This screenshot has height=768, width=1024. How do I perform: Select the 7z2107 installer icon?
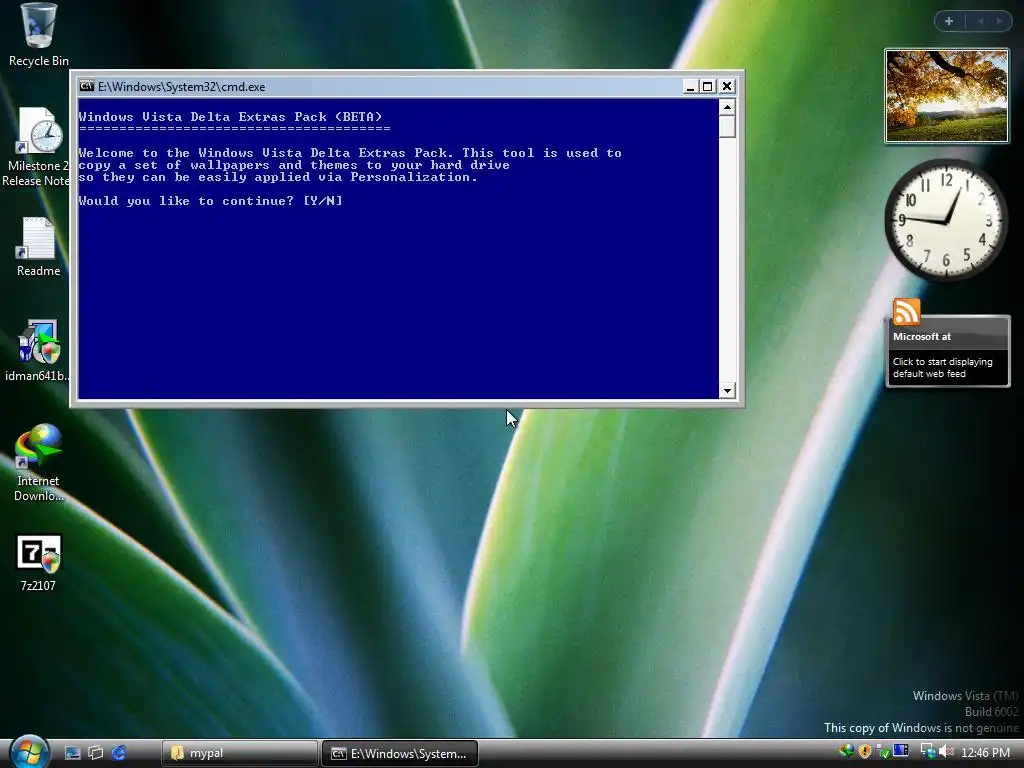[x=38, y=563]
